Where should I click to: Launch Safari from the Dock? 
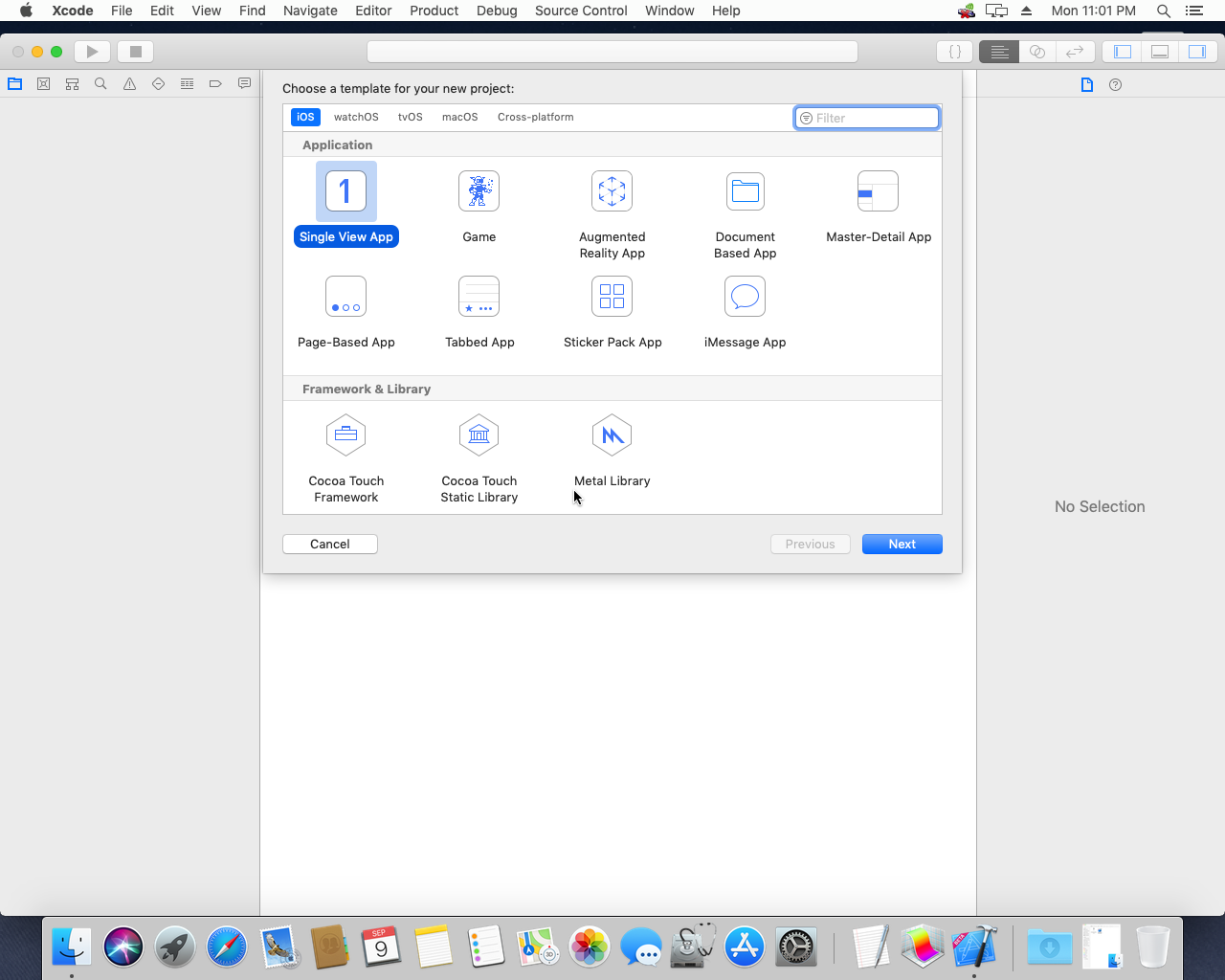point(227,947)
